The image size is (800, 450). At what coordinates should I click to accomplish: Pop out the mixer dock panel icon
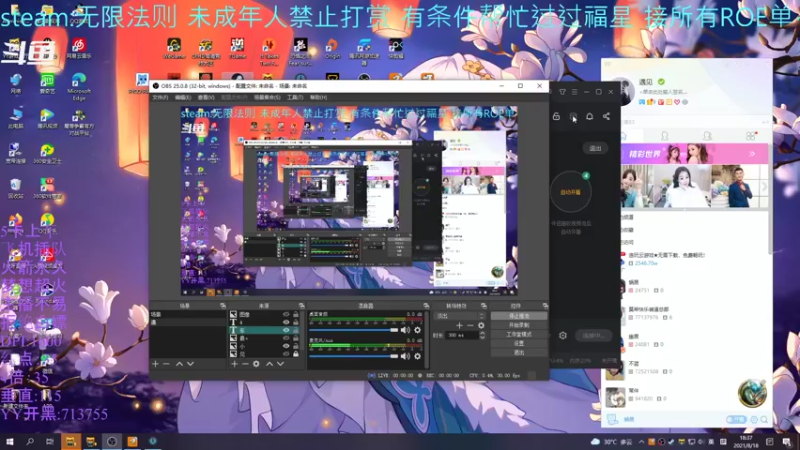(426, 306)
